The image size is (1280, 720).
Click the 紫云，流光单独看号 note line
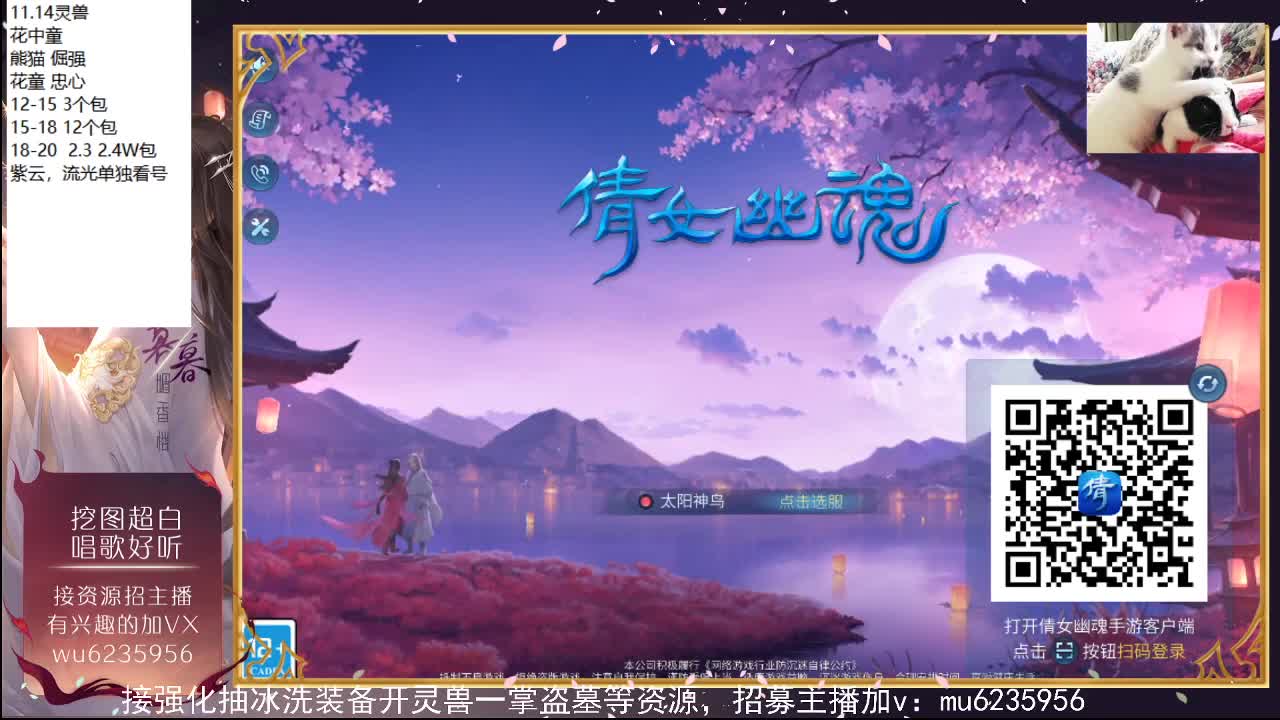(88, 173)
